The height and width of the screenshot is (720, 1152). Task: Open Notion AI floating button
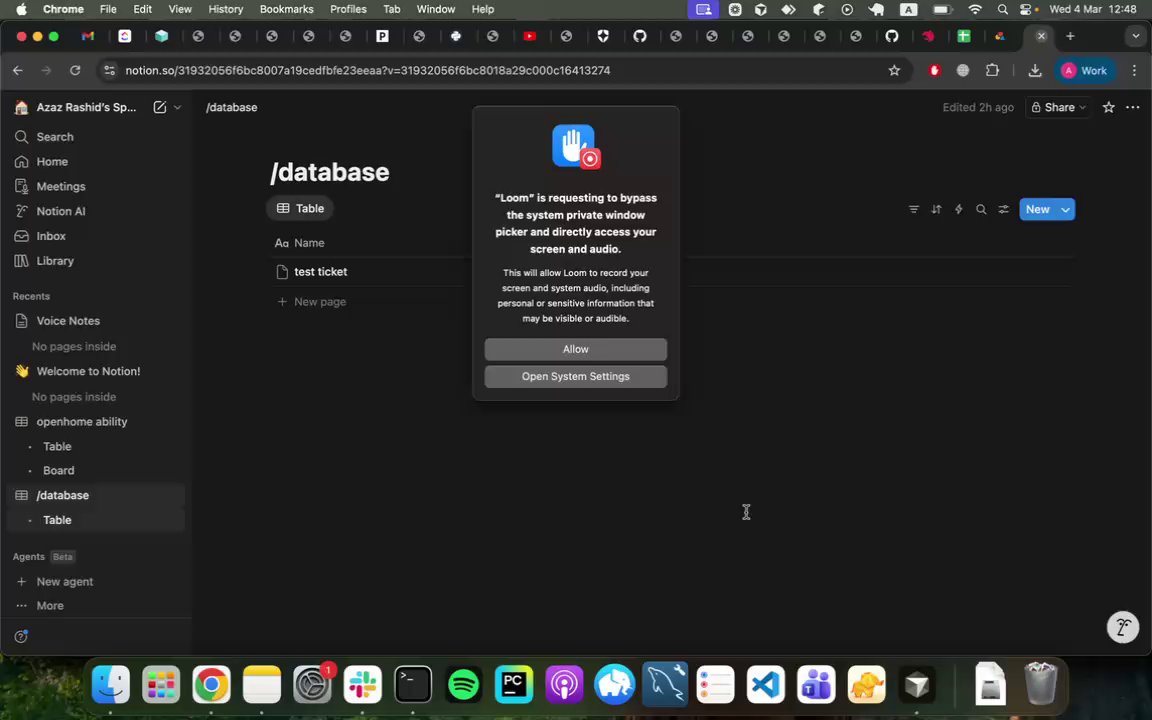click(1123, 627)
